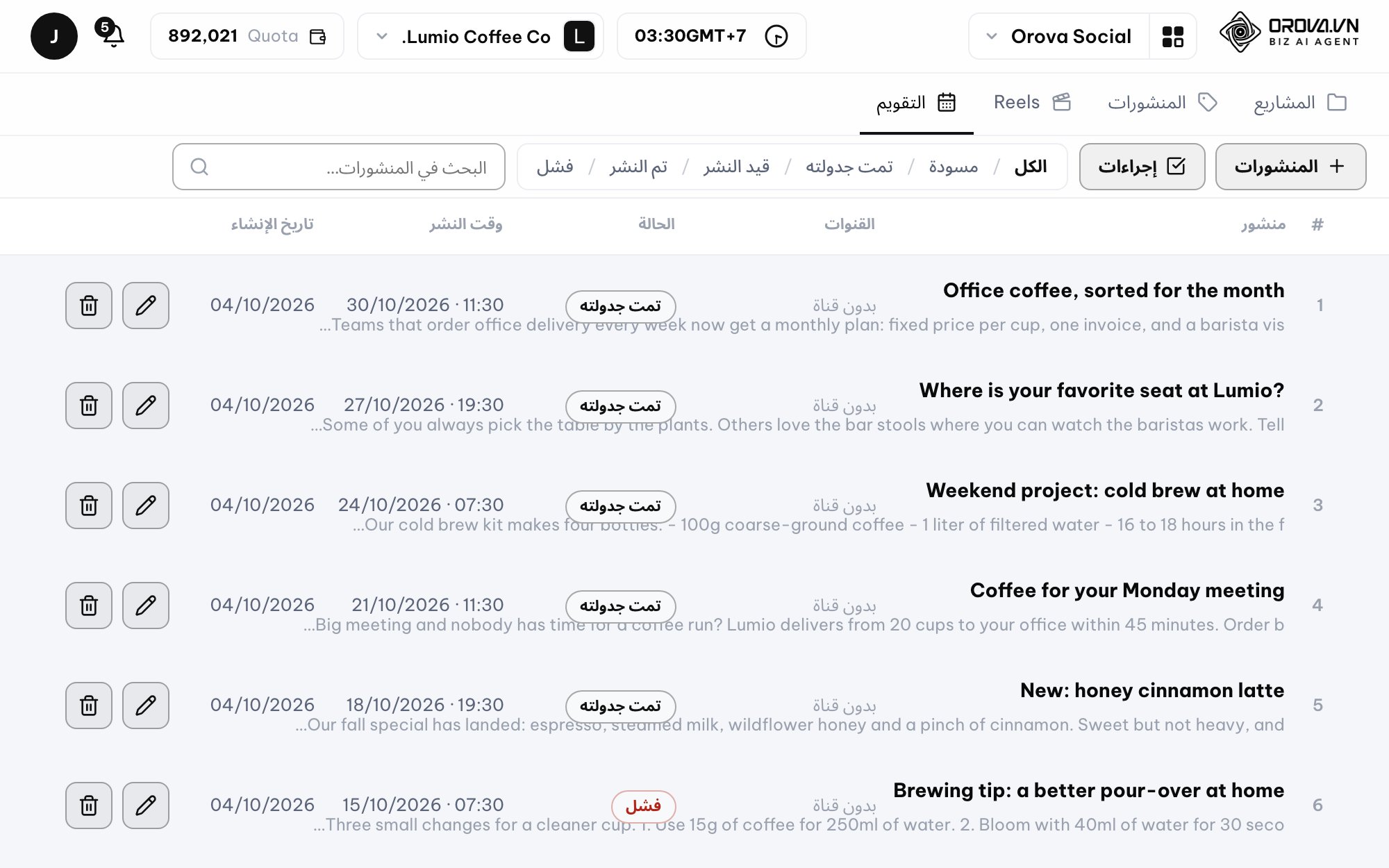The height and width of the screenshot is (868, 1389).
Task: Edit post 'Brewing tip: a better pour-over at home'
Action: pos(146,806)
